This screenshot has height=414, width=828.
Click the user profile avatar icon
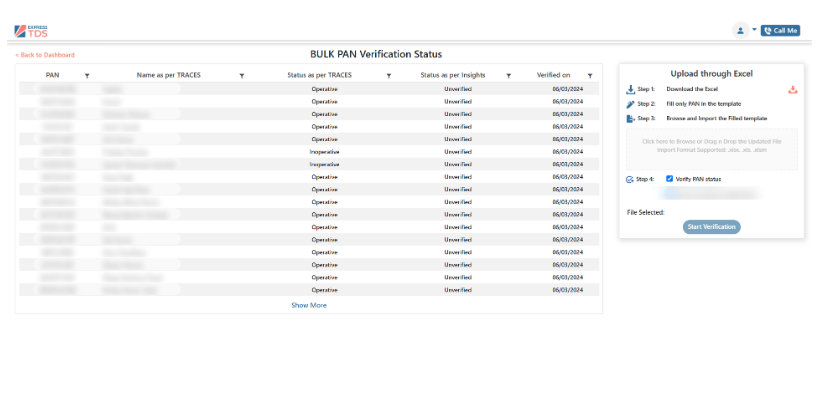tap(740, 30)
